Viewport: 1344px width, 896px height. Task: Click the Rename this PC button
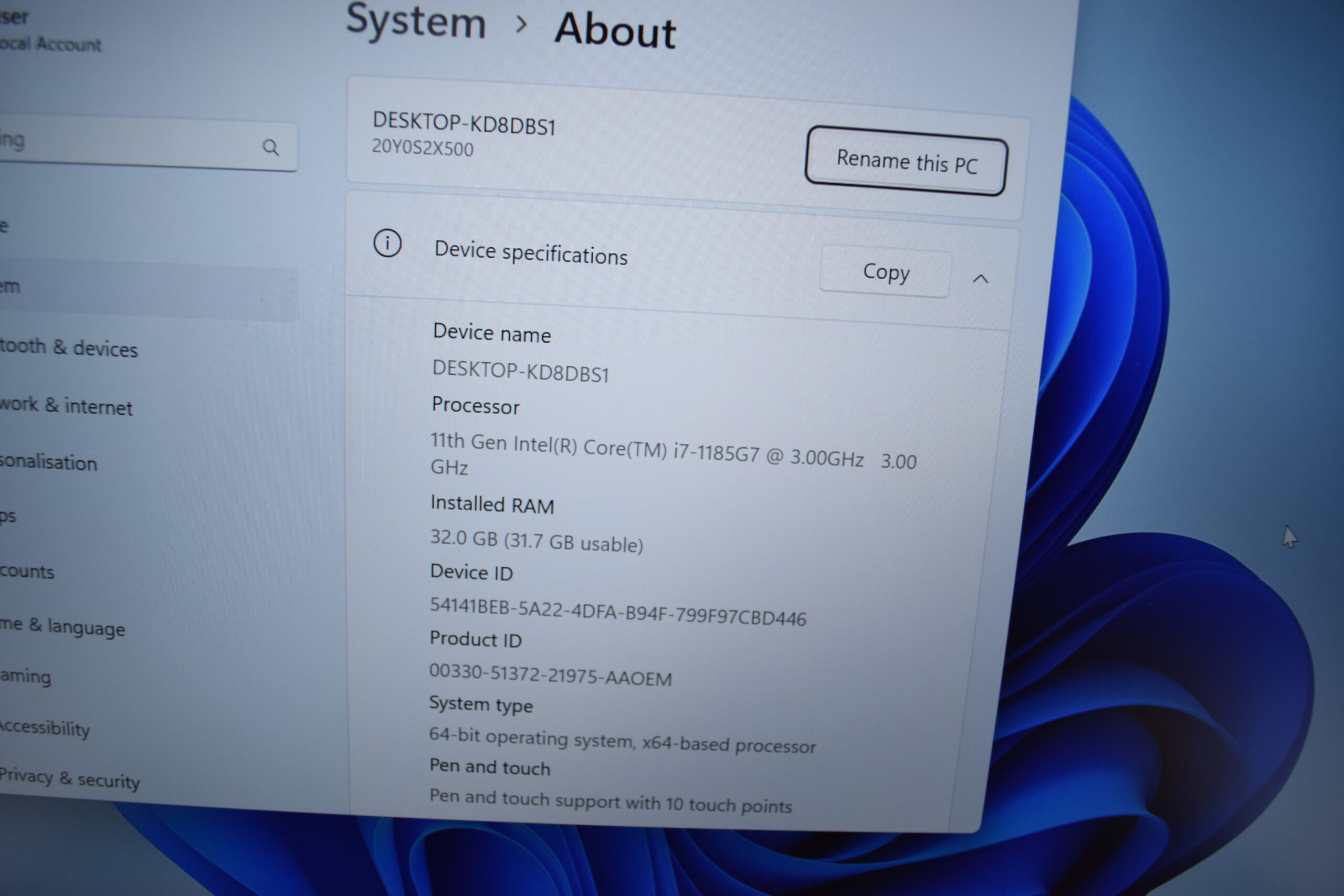point(906,161)
